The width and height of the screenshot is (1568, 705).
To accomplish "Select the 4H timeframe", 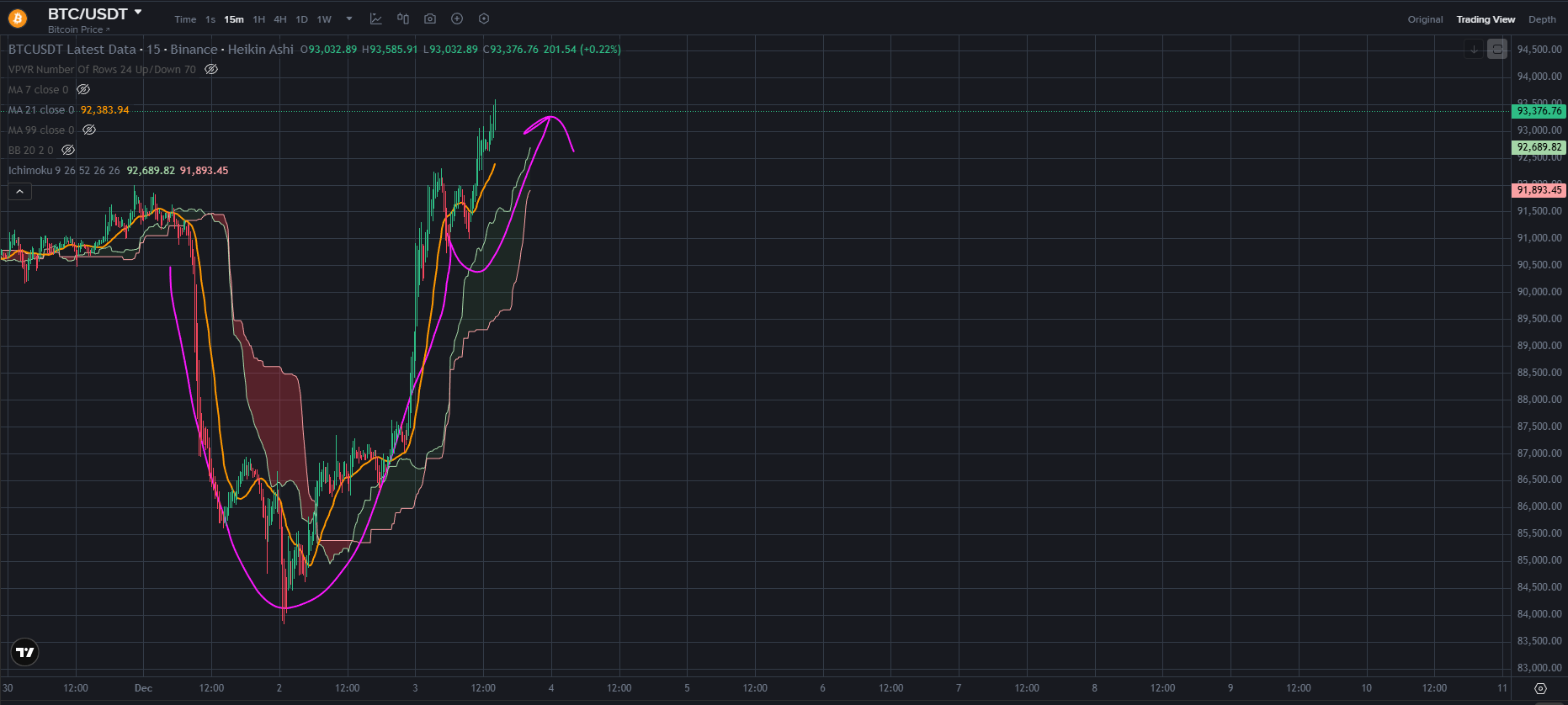I will tap(280, 19).
